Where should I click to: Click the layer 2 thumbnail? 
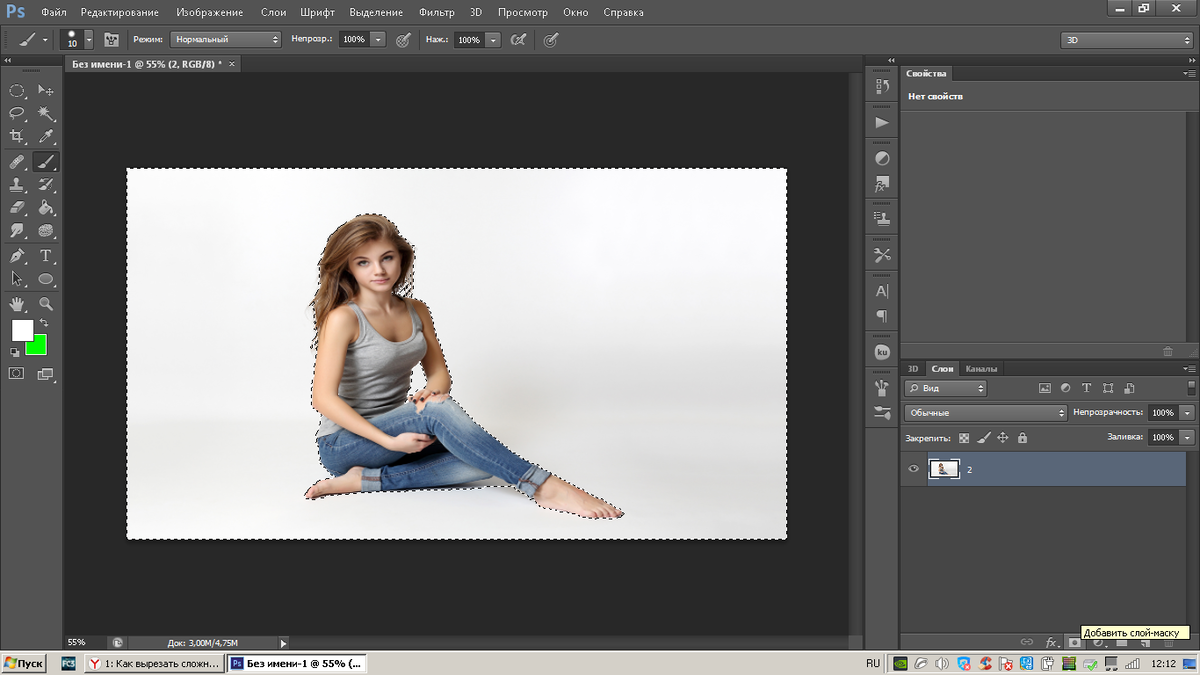[944, 469]
